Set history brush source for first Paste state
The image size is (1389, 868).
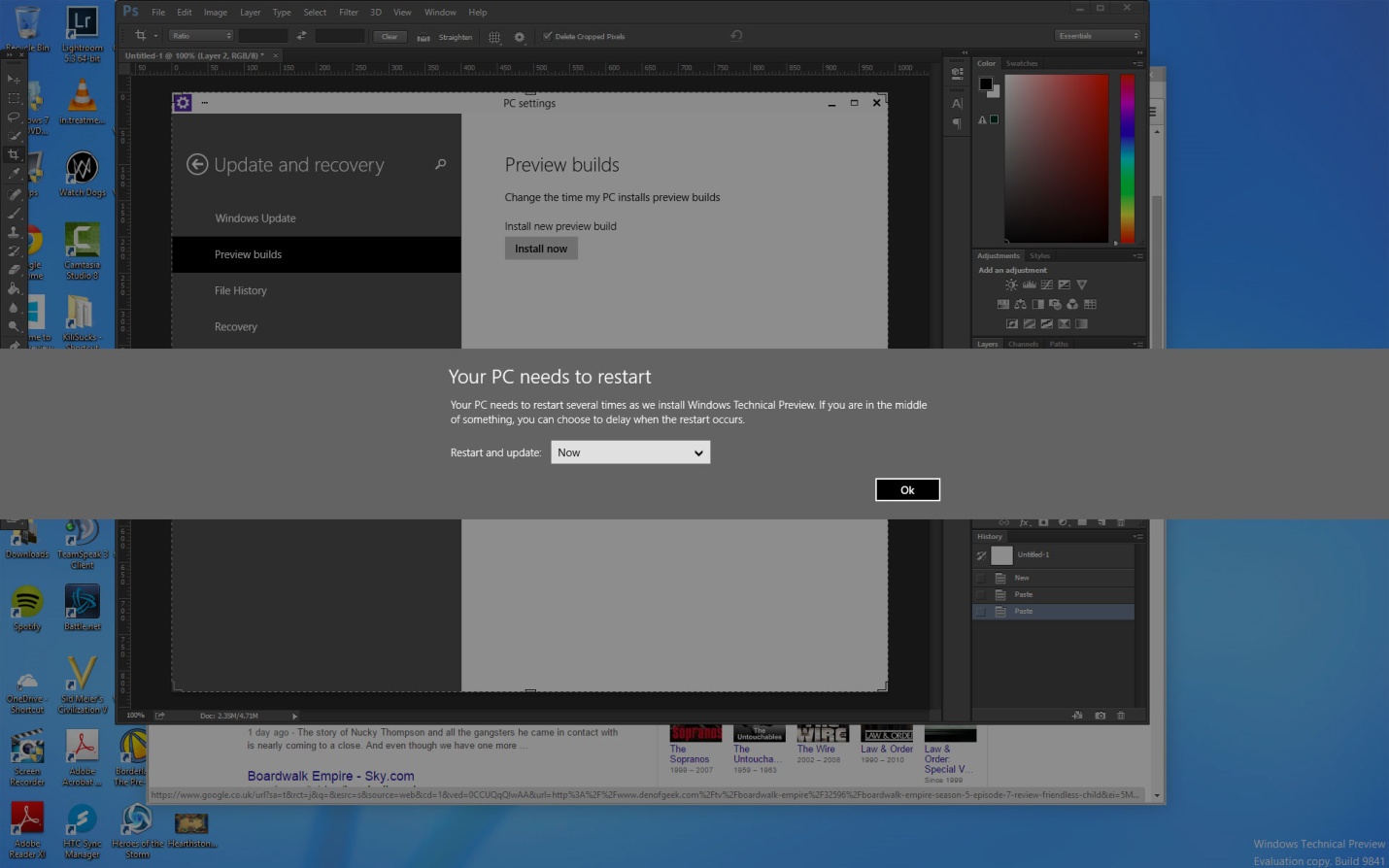(x=981, y=594)
